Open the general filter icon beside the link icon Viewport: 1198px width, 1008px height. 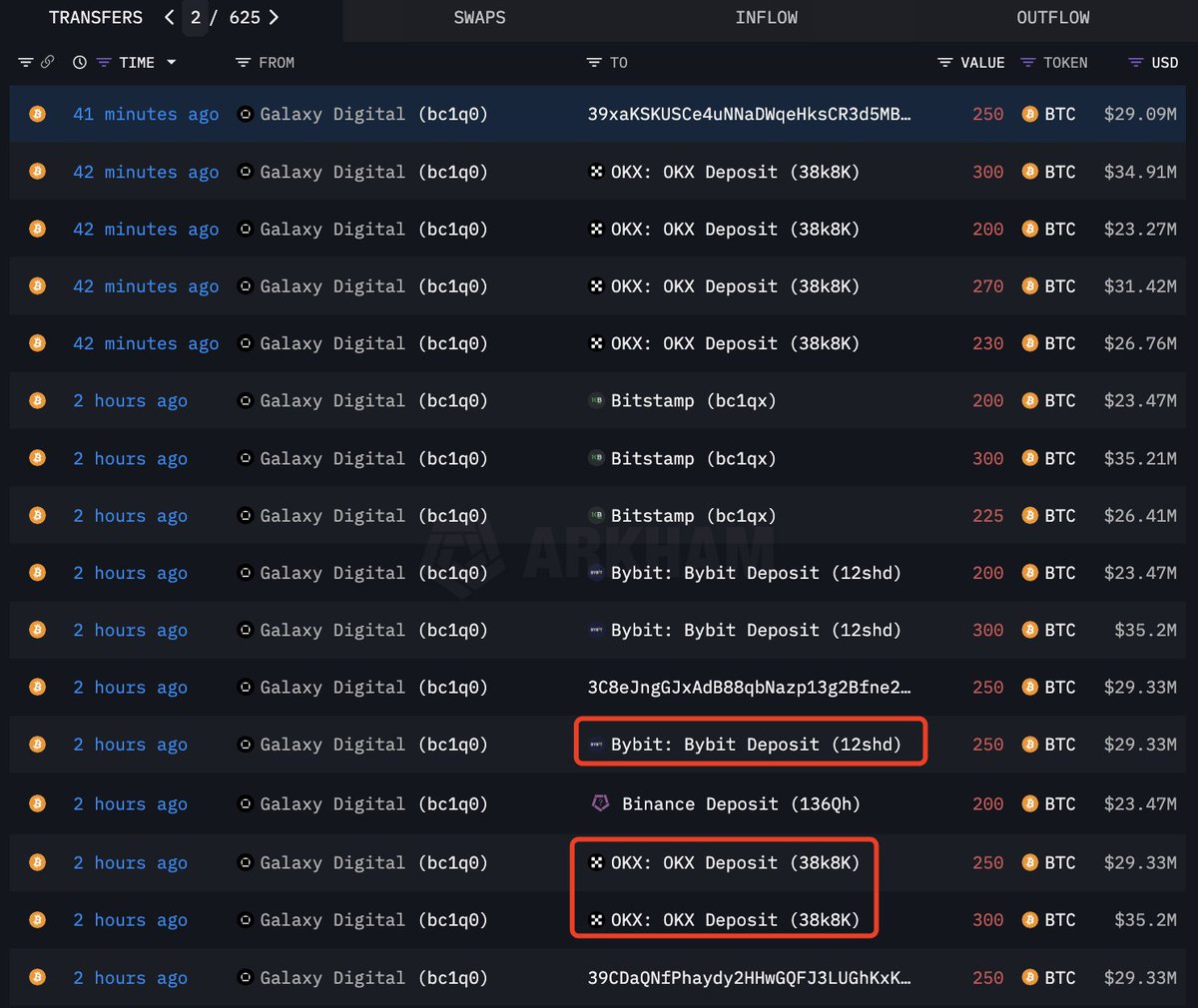(x=26, y=62)
